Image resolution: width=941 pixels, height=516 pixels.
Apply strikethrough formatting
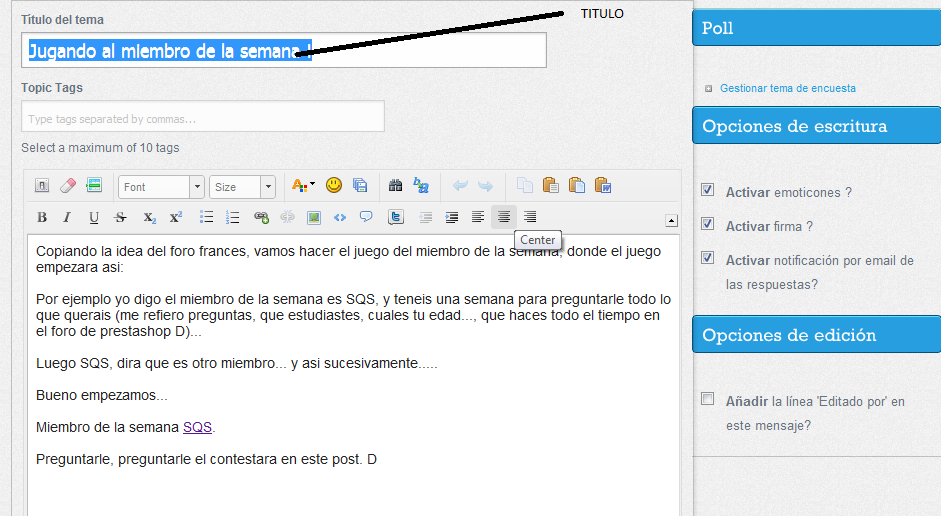(x=121, y=217)
